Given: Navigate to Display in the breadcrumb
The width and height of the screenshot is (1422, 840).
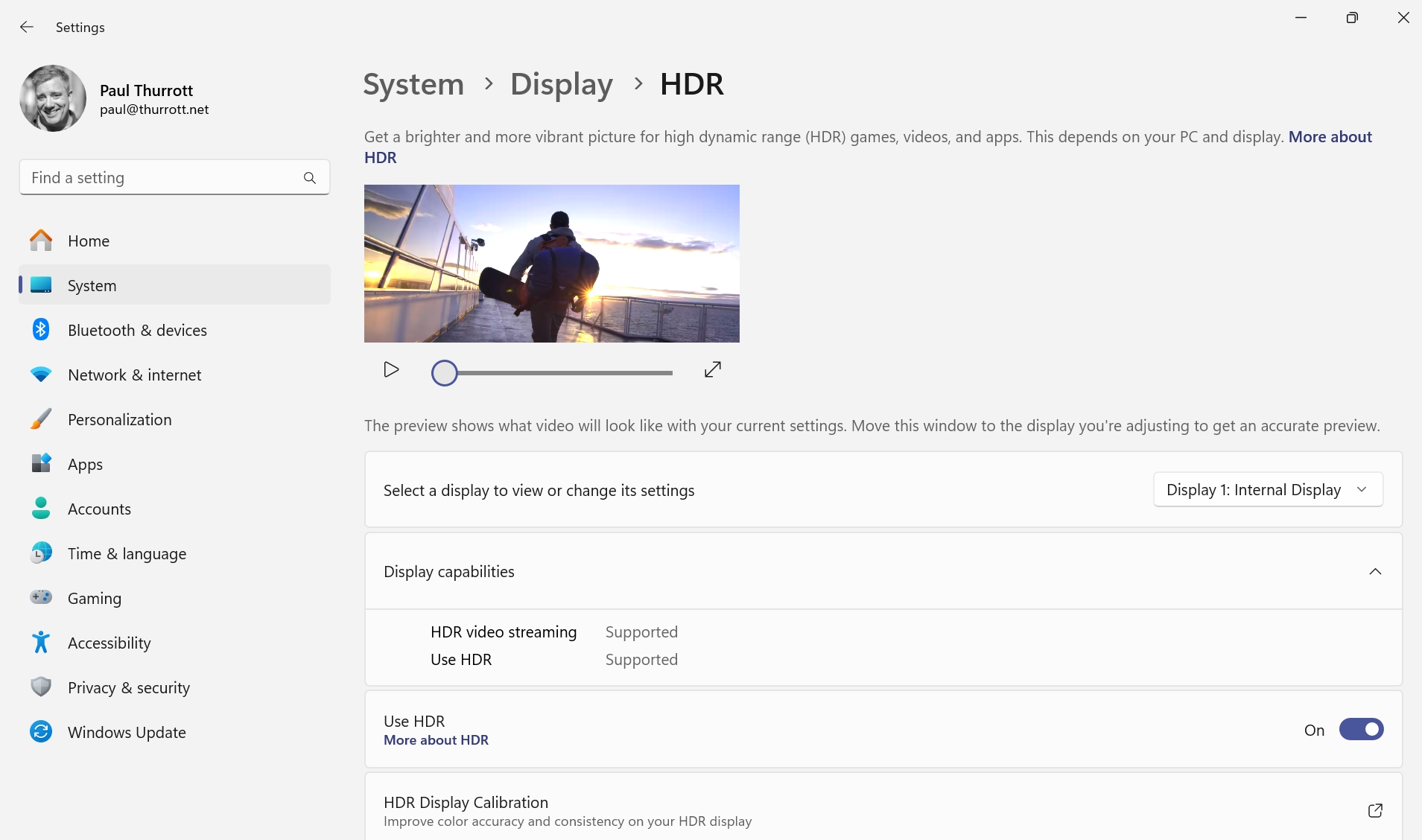Looking at the screenshot, I should [561, 84].
